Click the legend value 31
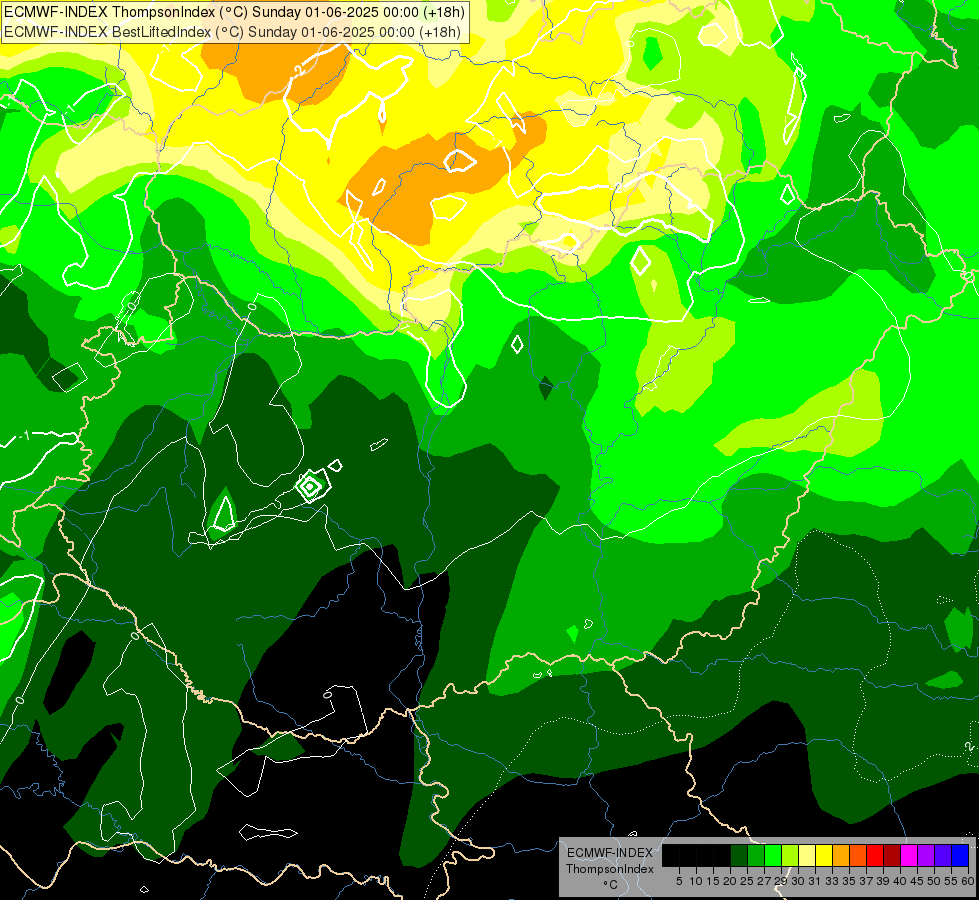979x900 pixels. pyautogui.click(x=815, y=881)
